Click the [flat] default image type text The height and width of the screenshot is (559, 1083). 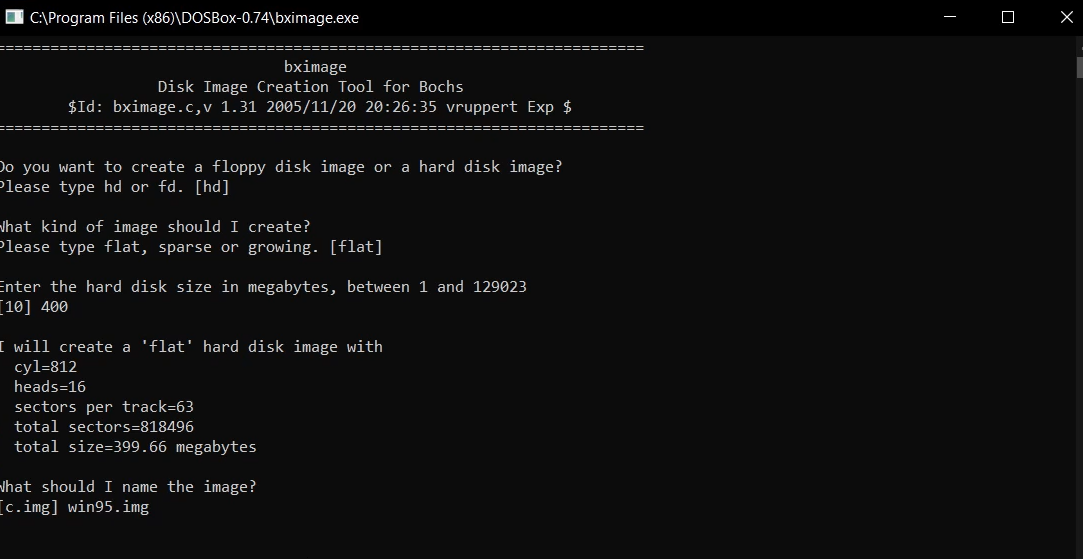click(356, 247)
